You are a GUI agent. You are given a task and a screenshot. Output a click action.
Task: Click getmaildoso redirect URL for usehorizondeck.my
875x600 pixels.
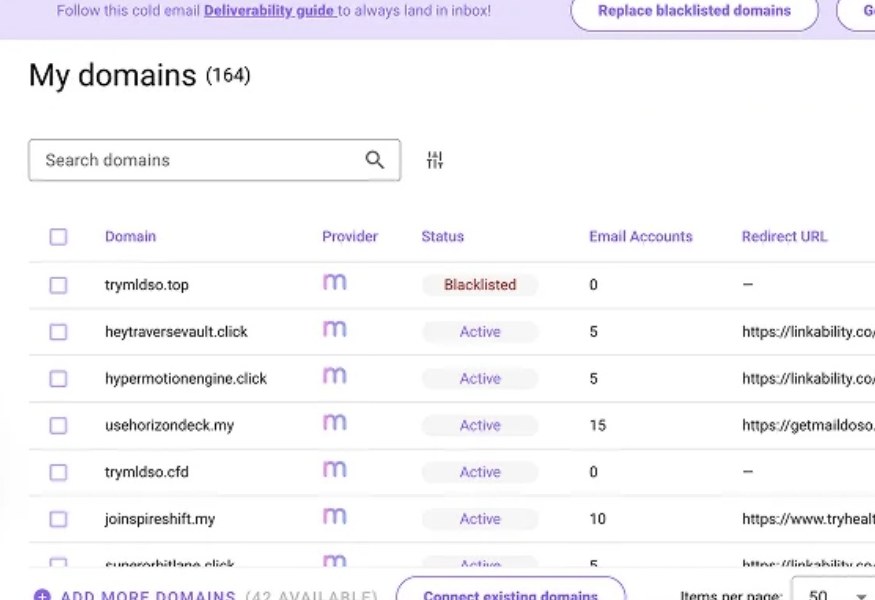808,426
